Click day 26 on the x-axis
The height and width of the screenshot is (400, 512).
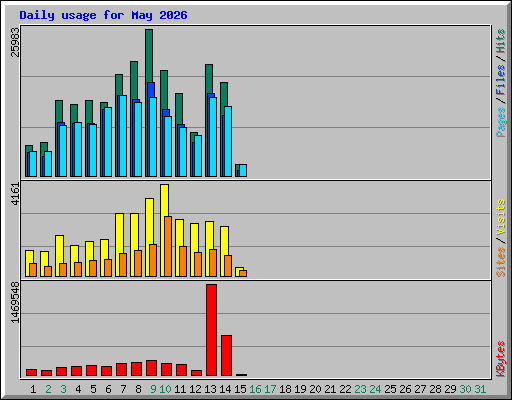[x=405, y=389]
